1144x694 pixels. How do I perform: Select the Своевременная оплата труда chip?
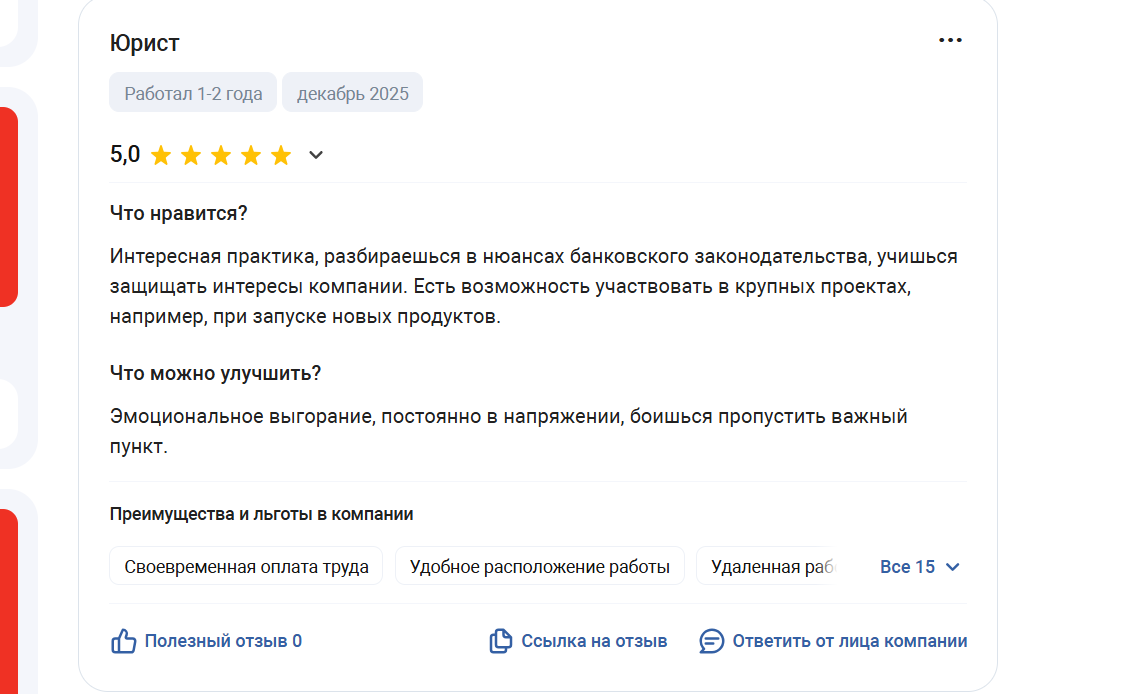246,566
